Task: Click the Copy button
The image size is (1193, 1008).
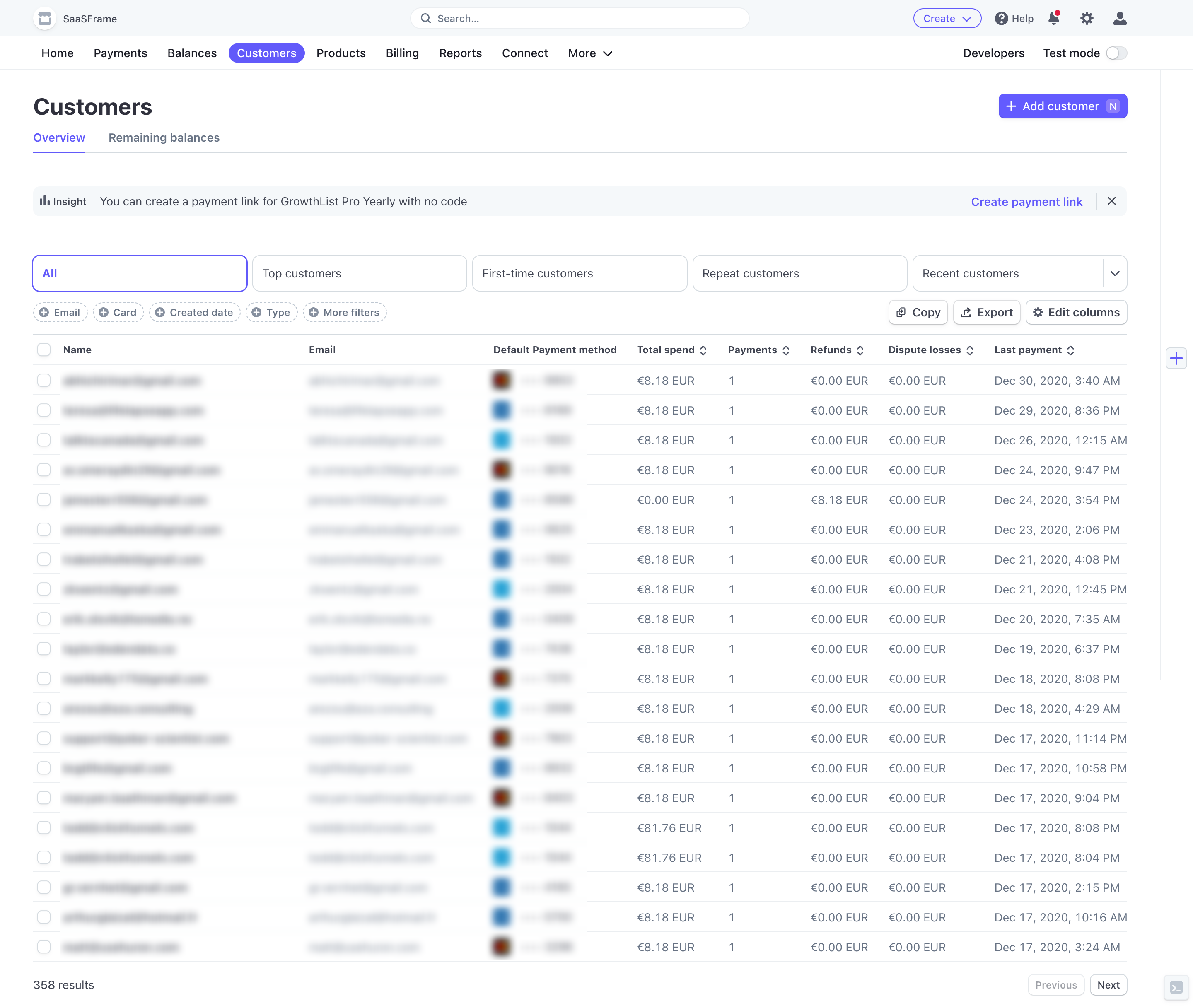Action: tap(918, 313)
